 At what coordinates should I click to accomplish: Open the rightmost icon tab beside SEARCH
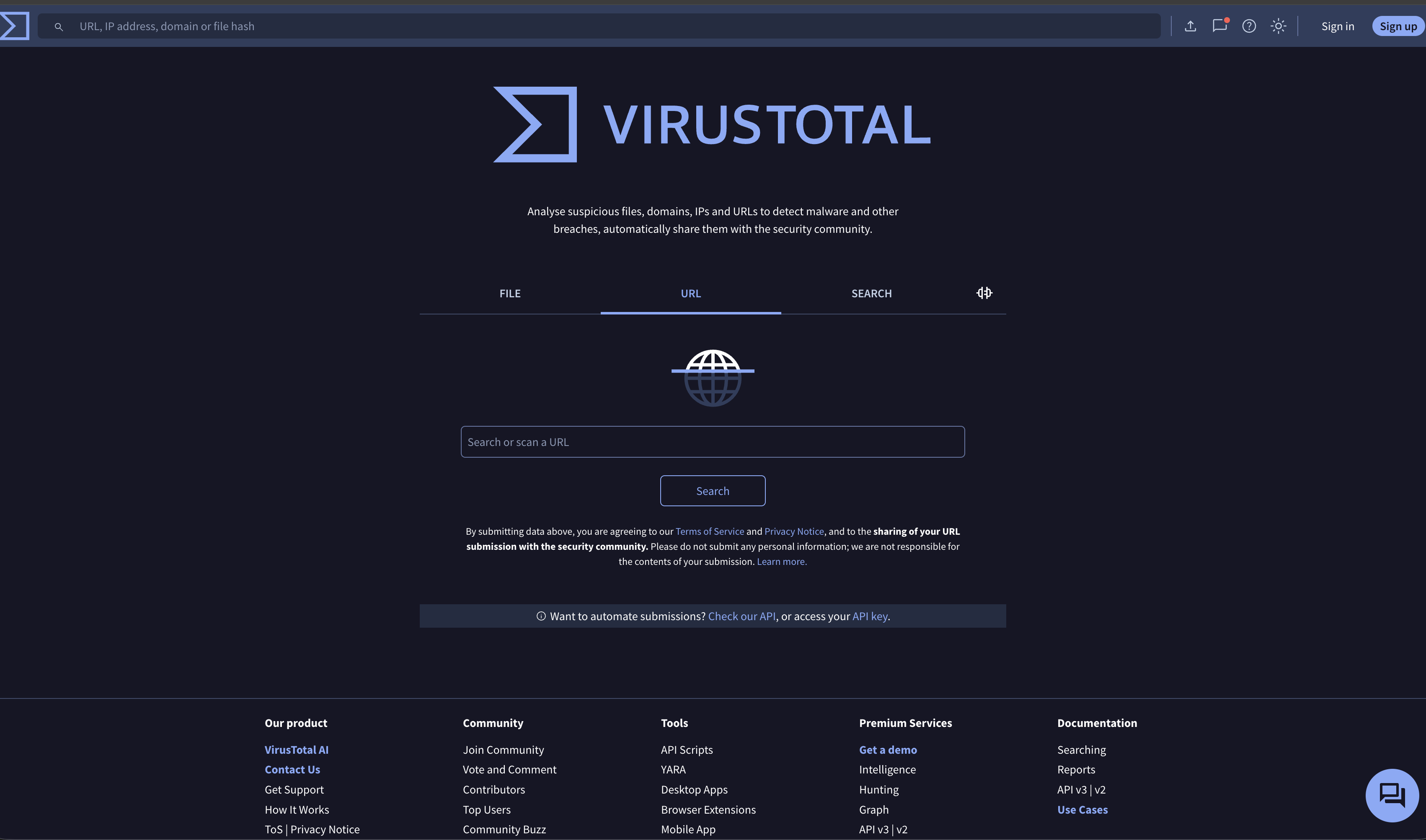coord(984,293)
